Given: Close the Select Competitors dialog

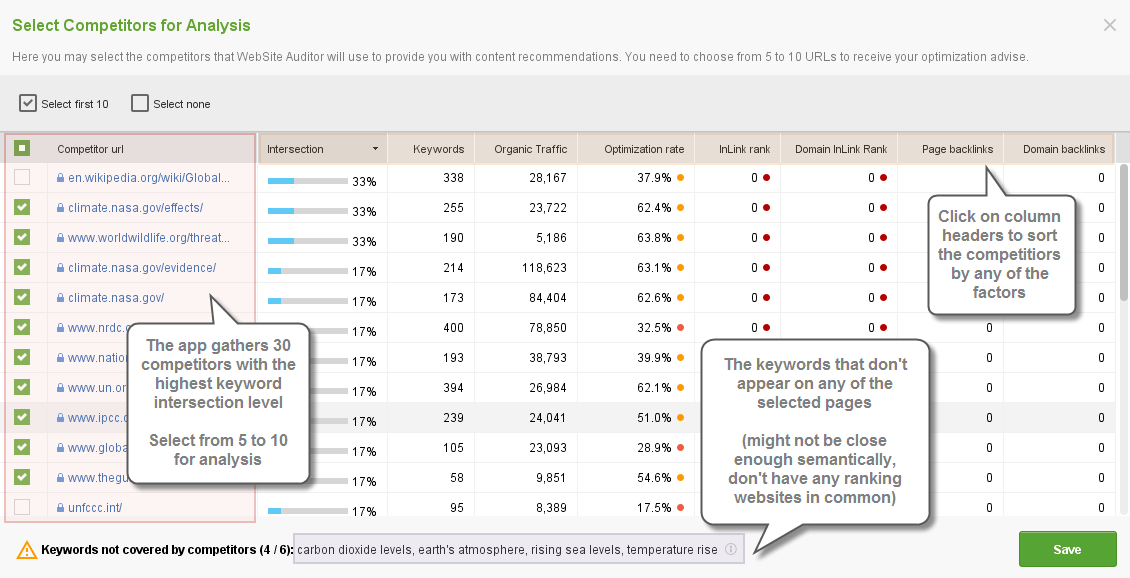Looking at the screenshot, I should [1109, 25].
